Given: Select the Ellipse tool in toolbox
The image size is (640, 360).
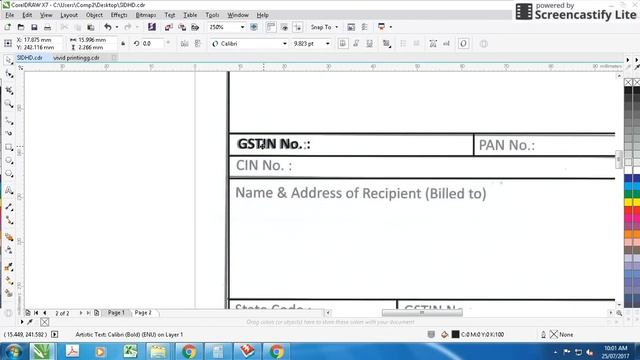Looking at the screenshot, I should pos(9,161).
